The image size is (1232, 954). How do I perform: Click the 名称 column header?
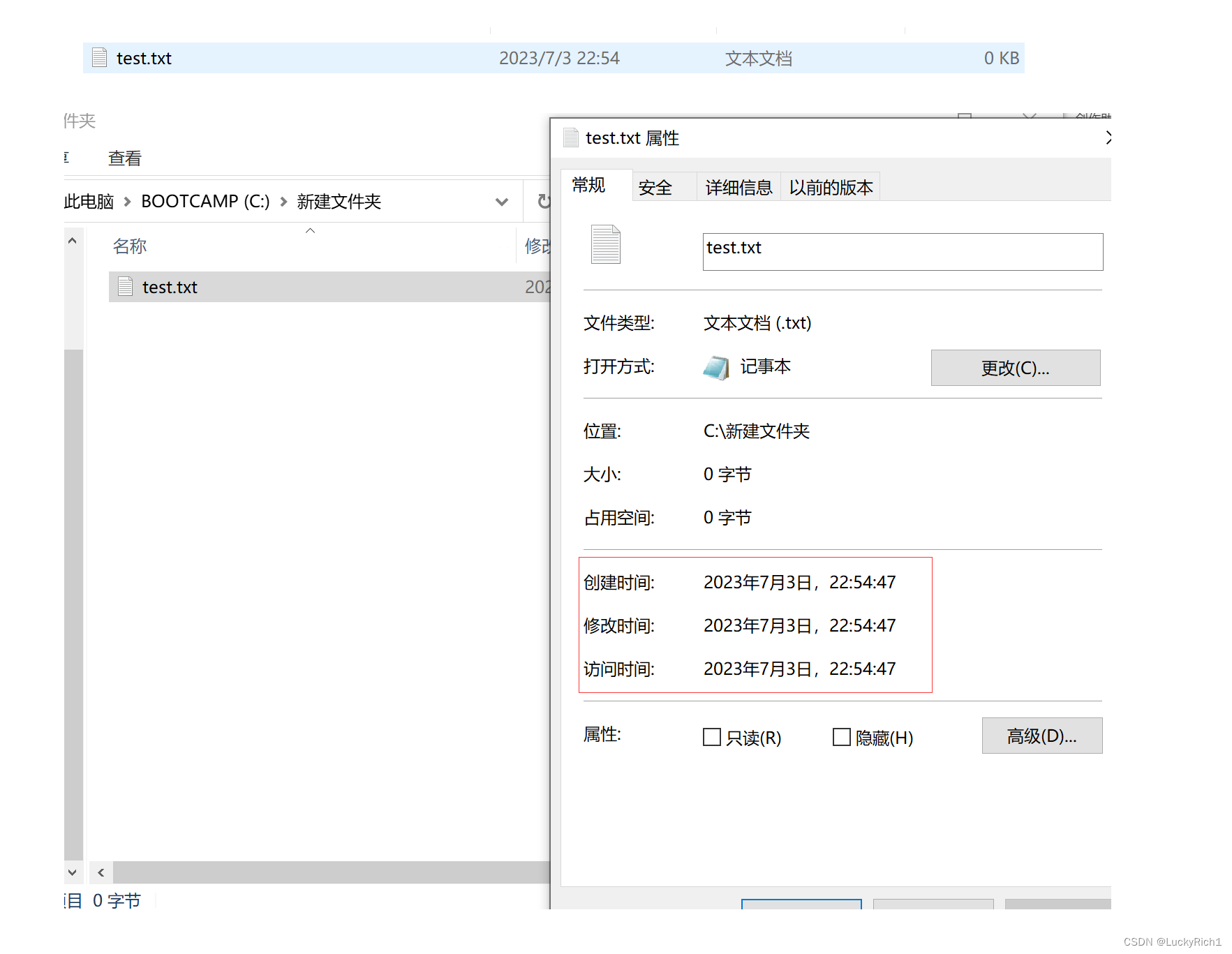point(130,246)
